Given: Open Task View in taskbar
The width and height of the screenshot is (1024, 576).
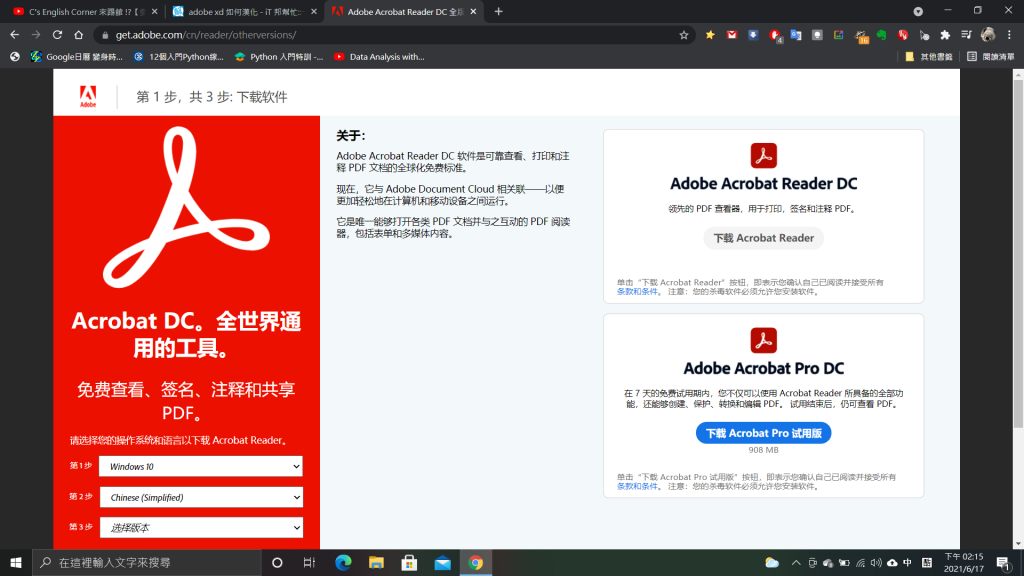Looking at the screenshot, I should 310,562.
